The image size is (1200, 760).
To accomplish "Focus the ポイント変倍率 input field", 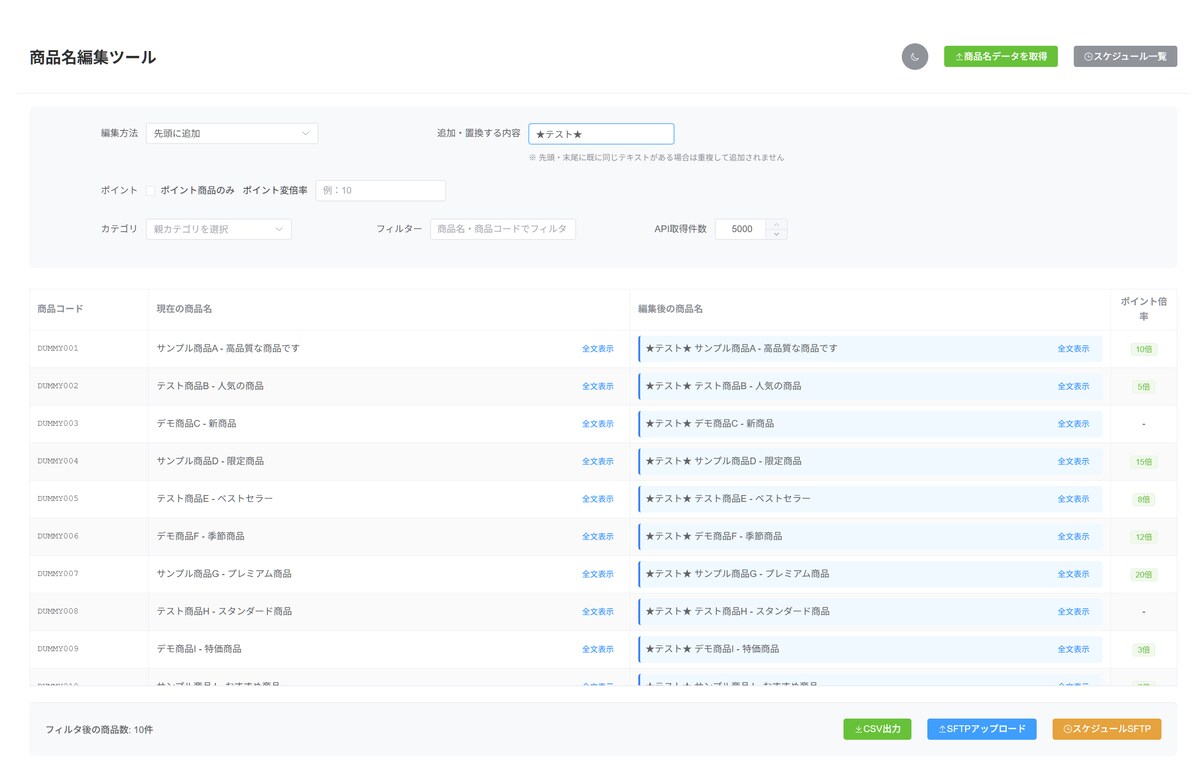I will [380, 190].
